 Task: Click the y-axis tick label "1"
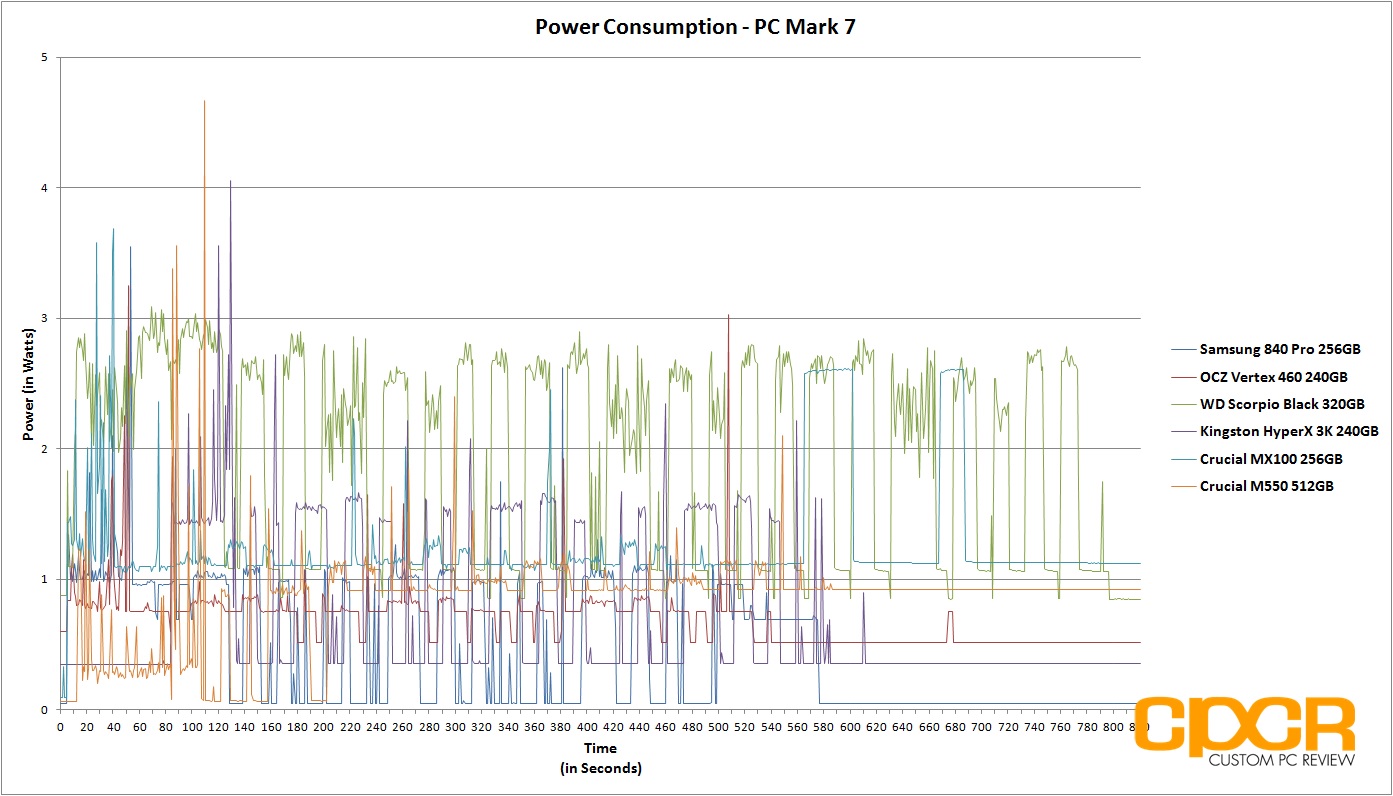pyautogui.click(x=44, y=579)
